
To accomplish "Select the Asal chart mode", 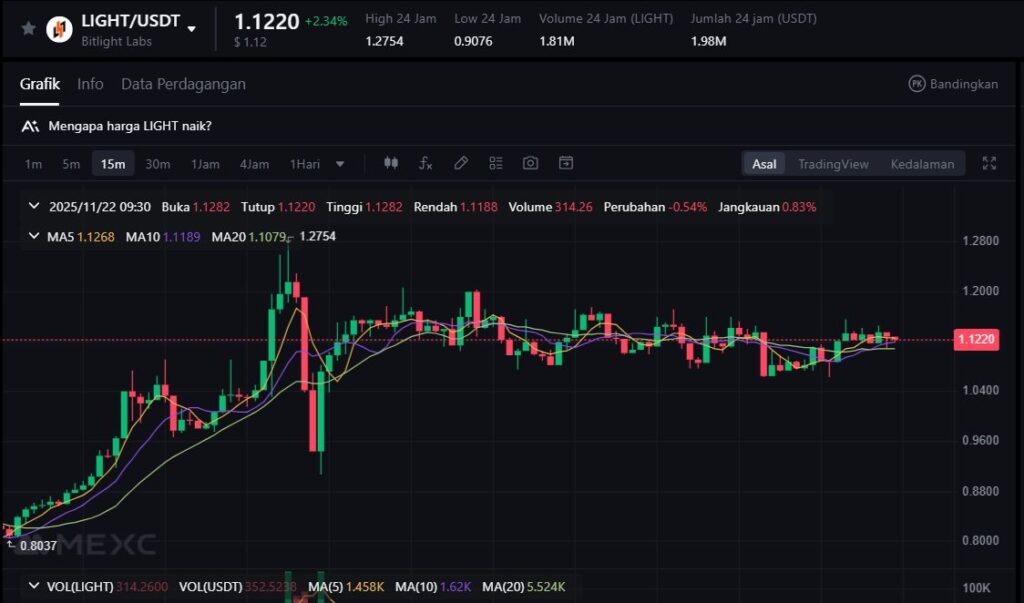I will click(x=764, y=164).
